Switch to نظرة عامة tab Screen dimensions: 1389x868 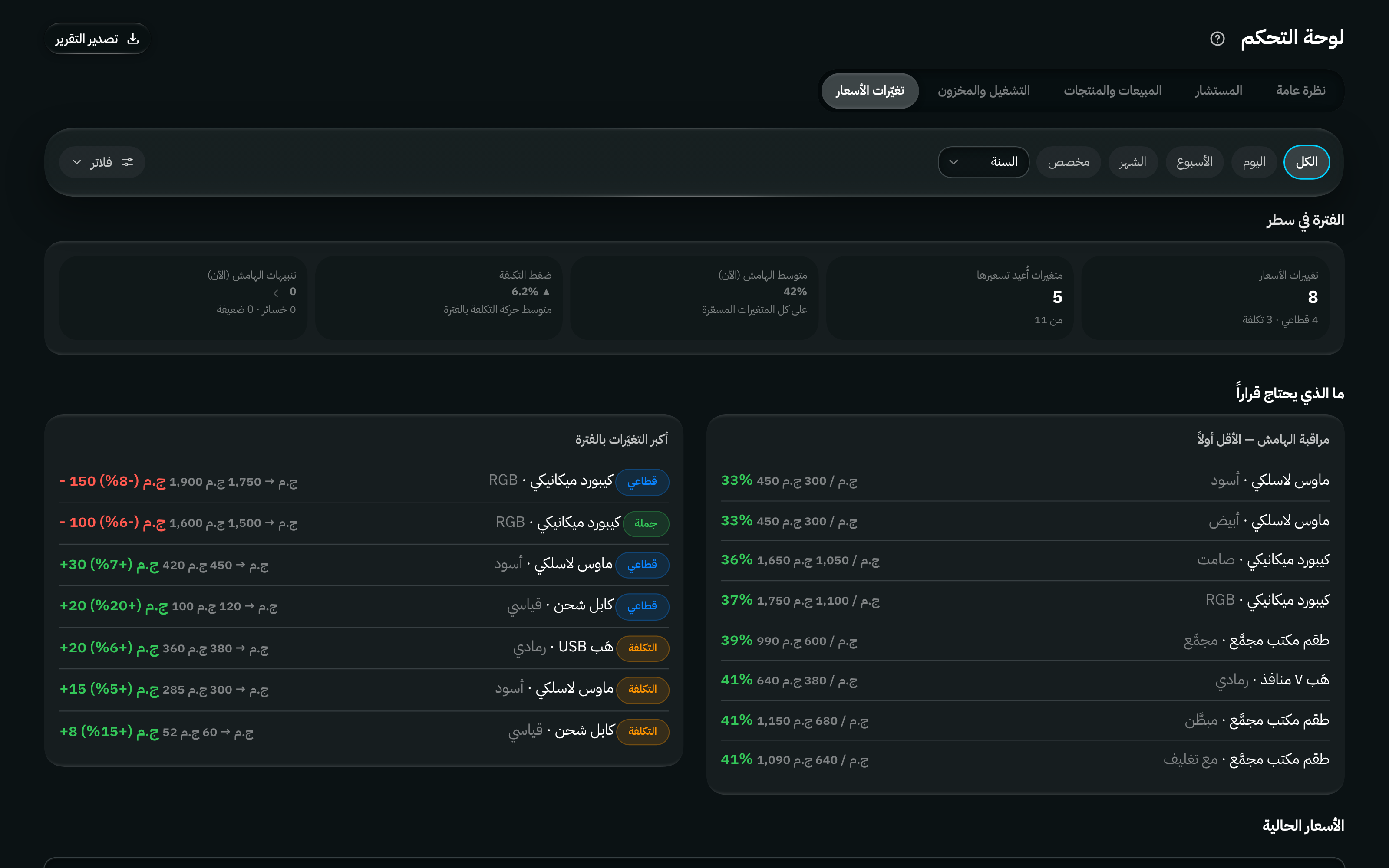pyautogui.click(x=1300, y=91)
